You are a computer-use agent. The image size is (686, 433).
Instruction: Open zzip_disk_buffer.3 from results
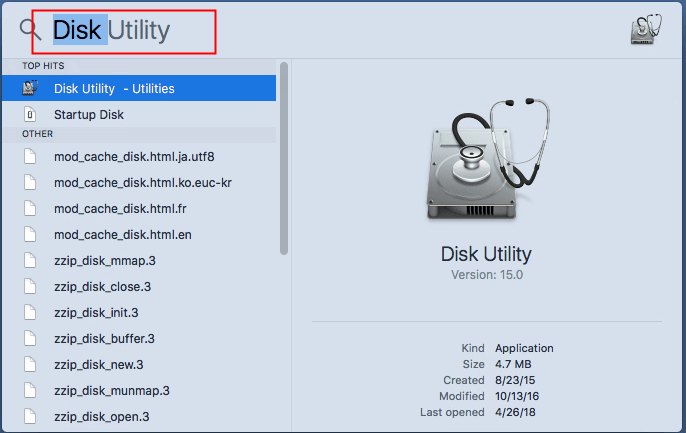[x=139, y=339]
